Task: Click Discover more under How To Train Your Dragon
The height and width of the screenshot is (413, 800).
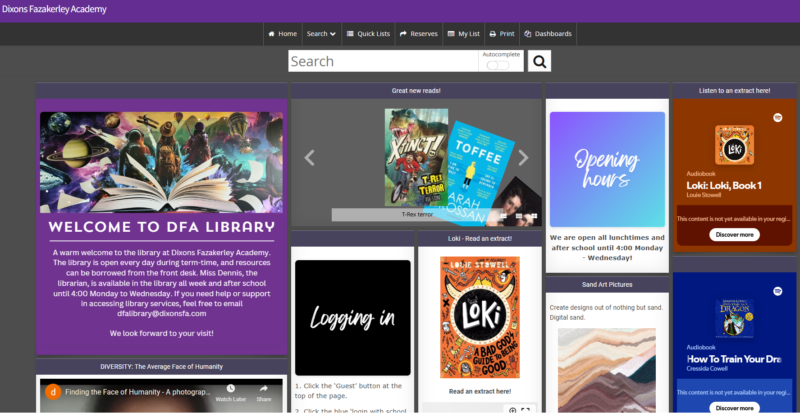Action: tap(734, 407)
